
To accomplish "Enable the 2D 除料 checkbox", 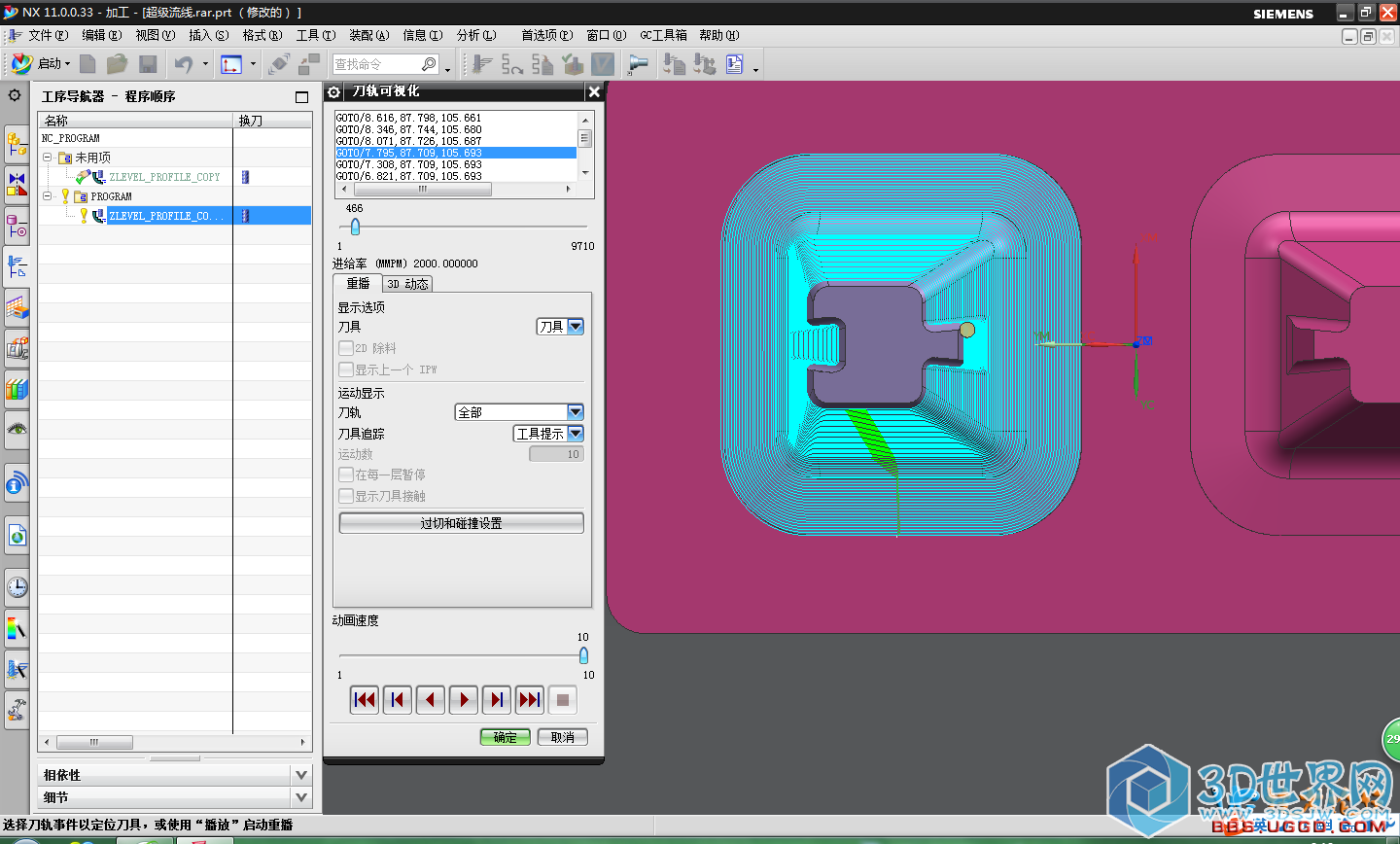I will [x=345, y=348].
